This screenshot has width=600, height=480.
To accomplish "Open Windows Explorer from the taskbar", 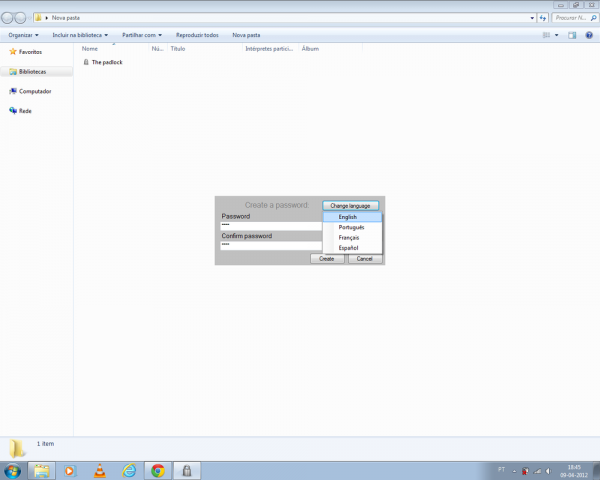I will click(x=41, y=471).
